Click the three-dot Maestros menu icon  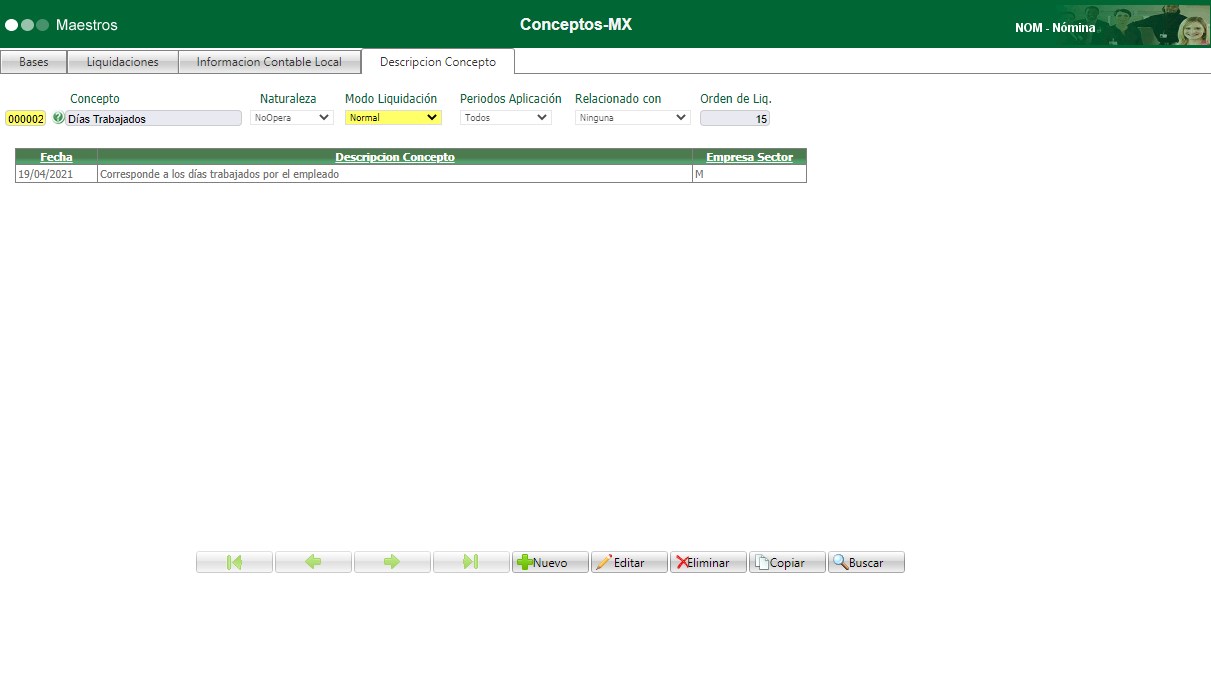[27, 25]
